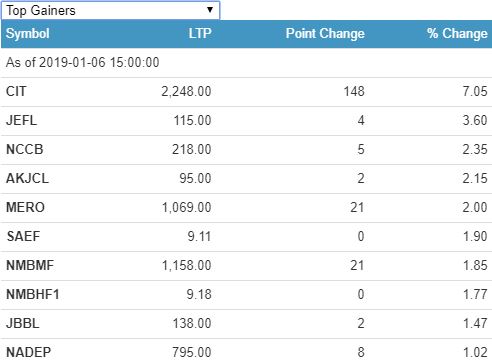
Task: Sort by Point Change column header
Action: point(325,33)
